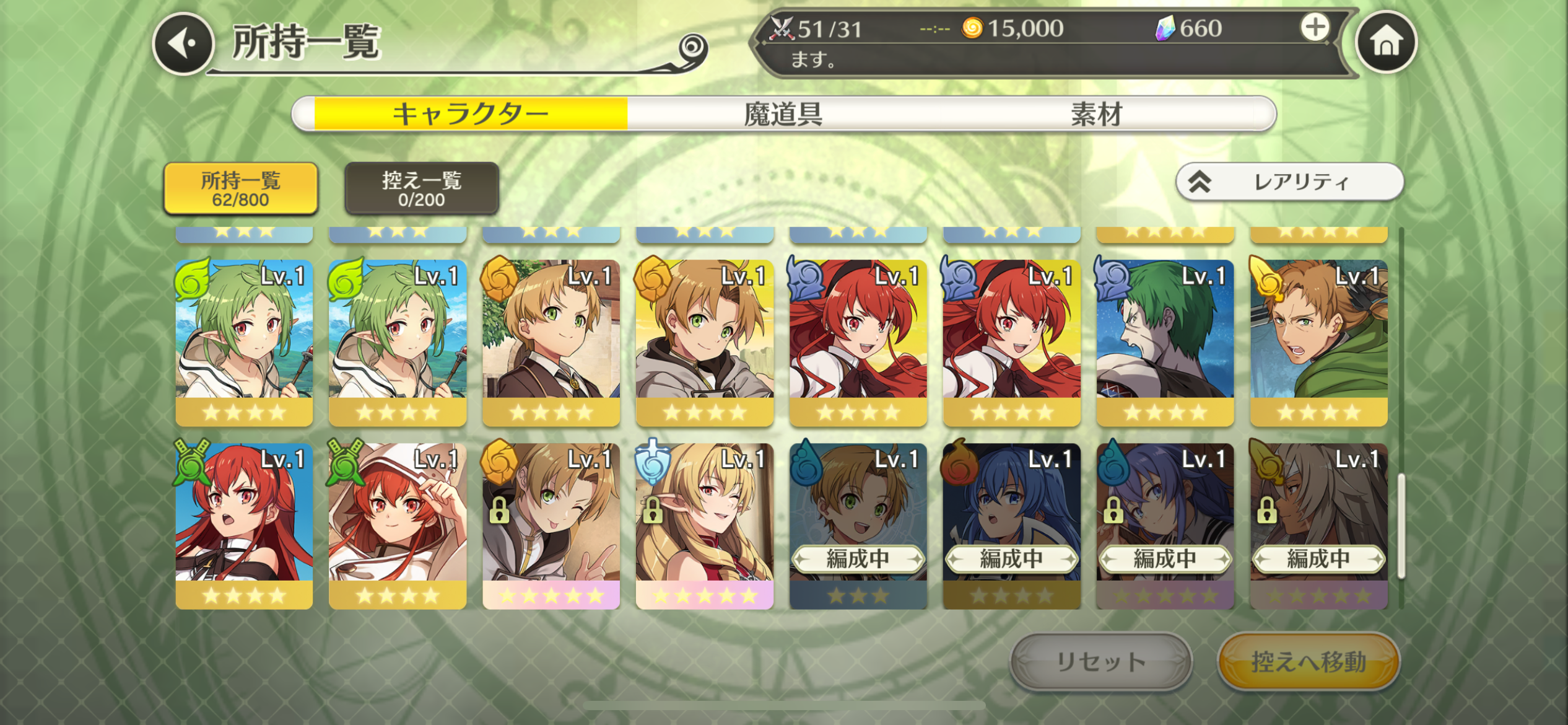Toggle sort order double-chevron arrow

click(1200, 182)
